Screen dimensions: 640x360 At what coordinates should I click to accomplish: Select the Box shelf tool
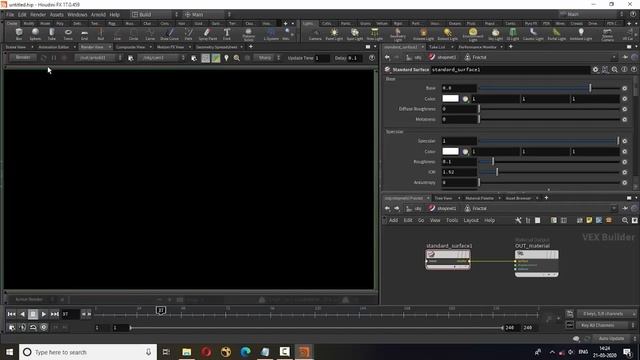19,34
